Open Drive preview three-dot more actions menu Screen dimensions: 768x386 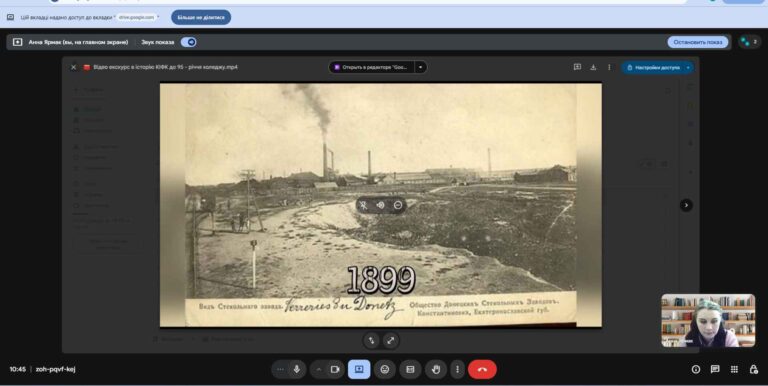(609, 67)
